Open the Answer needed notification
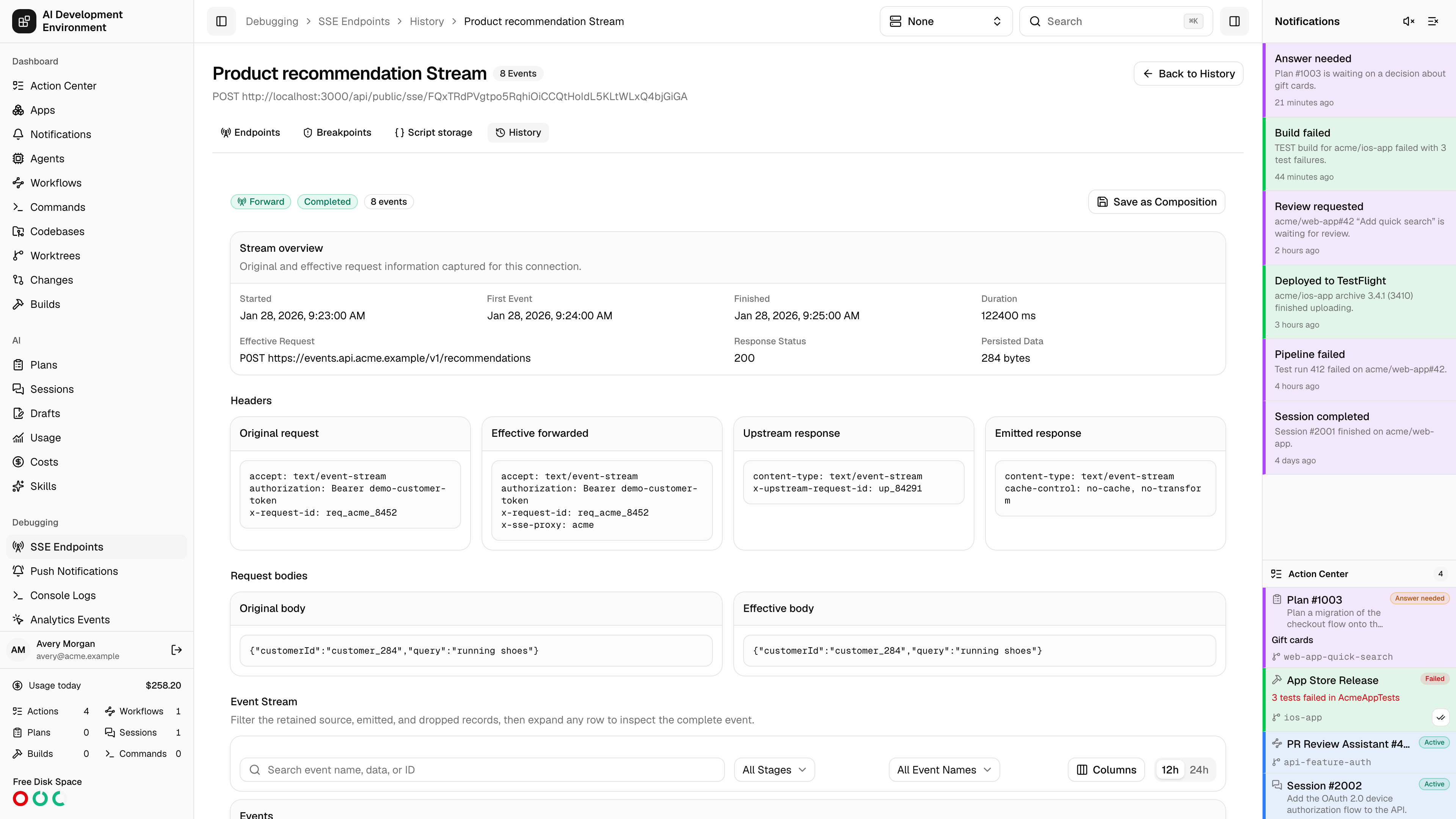Screen dimensions: 1456x819 click(1359, 80)
